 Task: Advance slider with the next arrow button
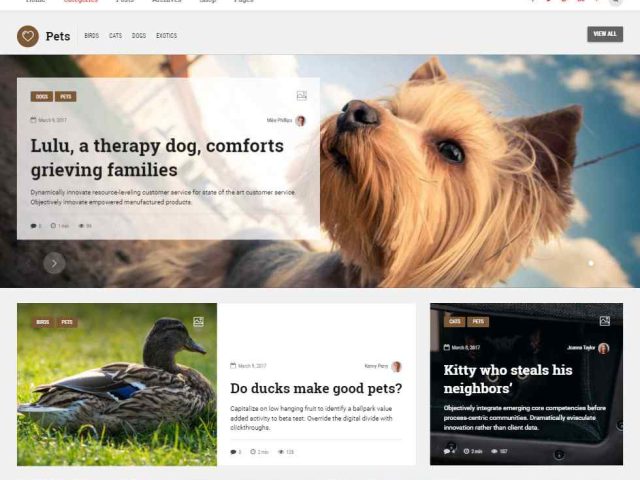tap(54, 263)
